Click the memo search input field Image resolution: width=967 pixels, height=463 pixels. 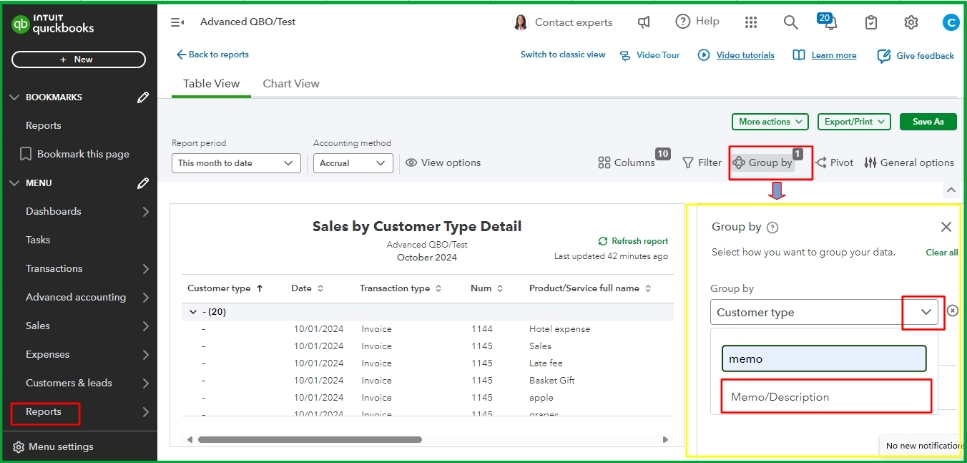824,358
